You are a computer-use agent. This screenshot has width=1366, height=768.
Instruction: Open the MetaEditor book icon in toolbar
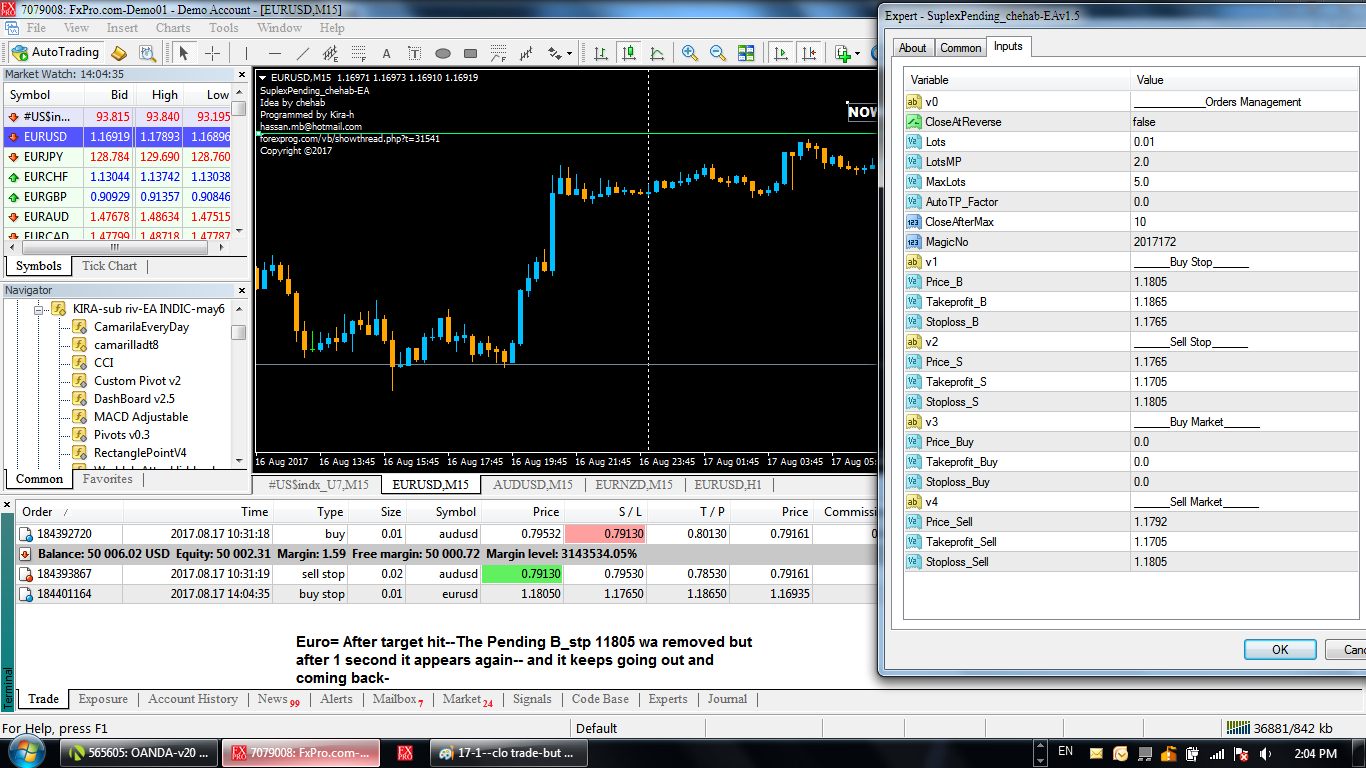[x=119, y=53]
